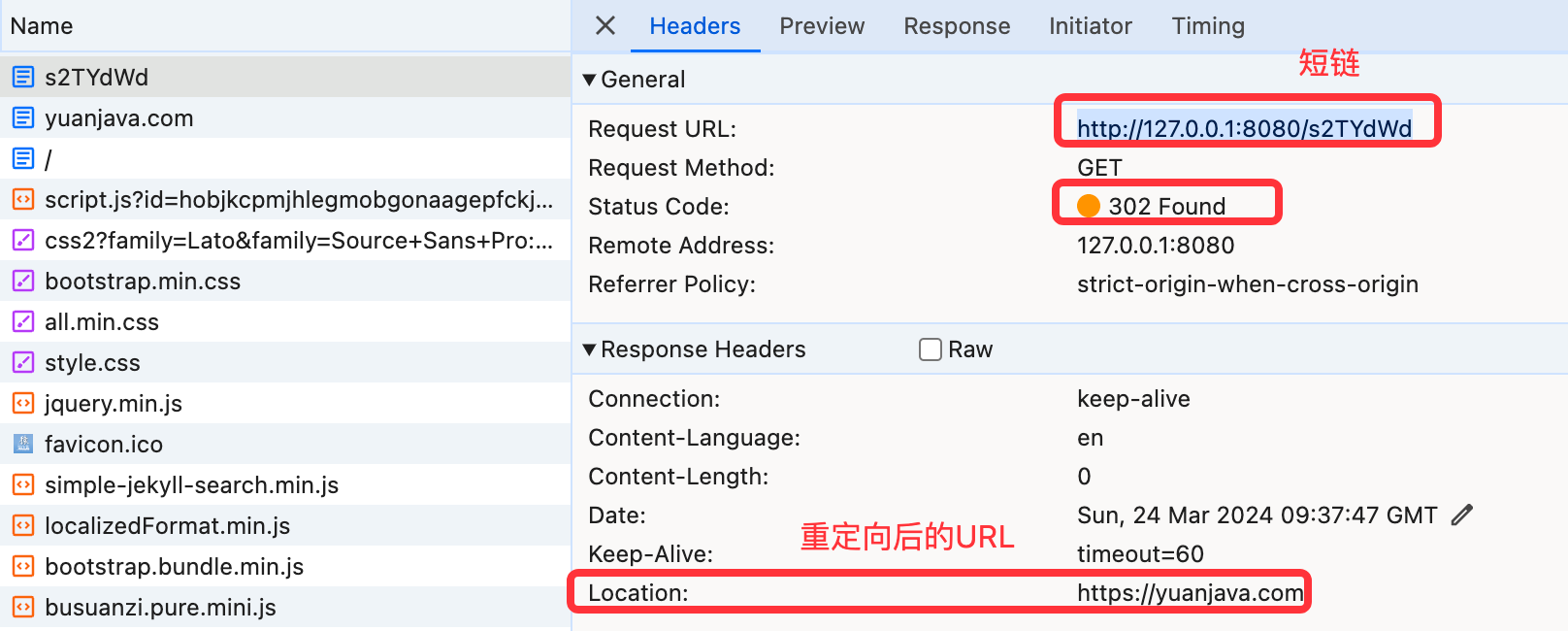Screen dimensions: 1568x631
Task: Click the document icon of the / request
Action: point(23,158)
